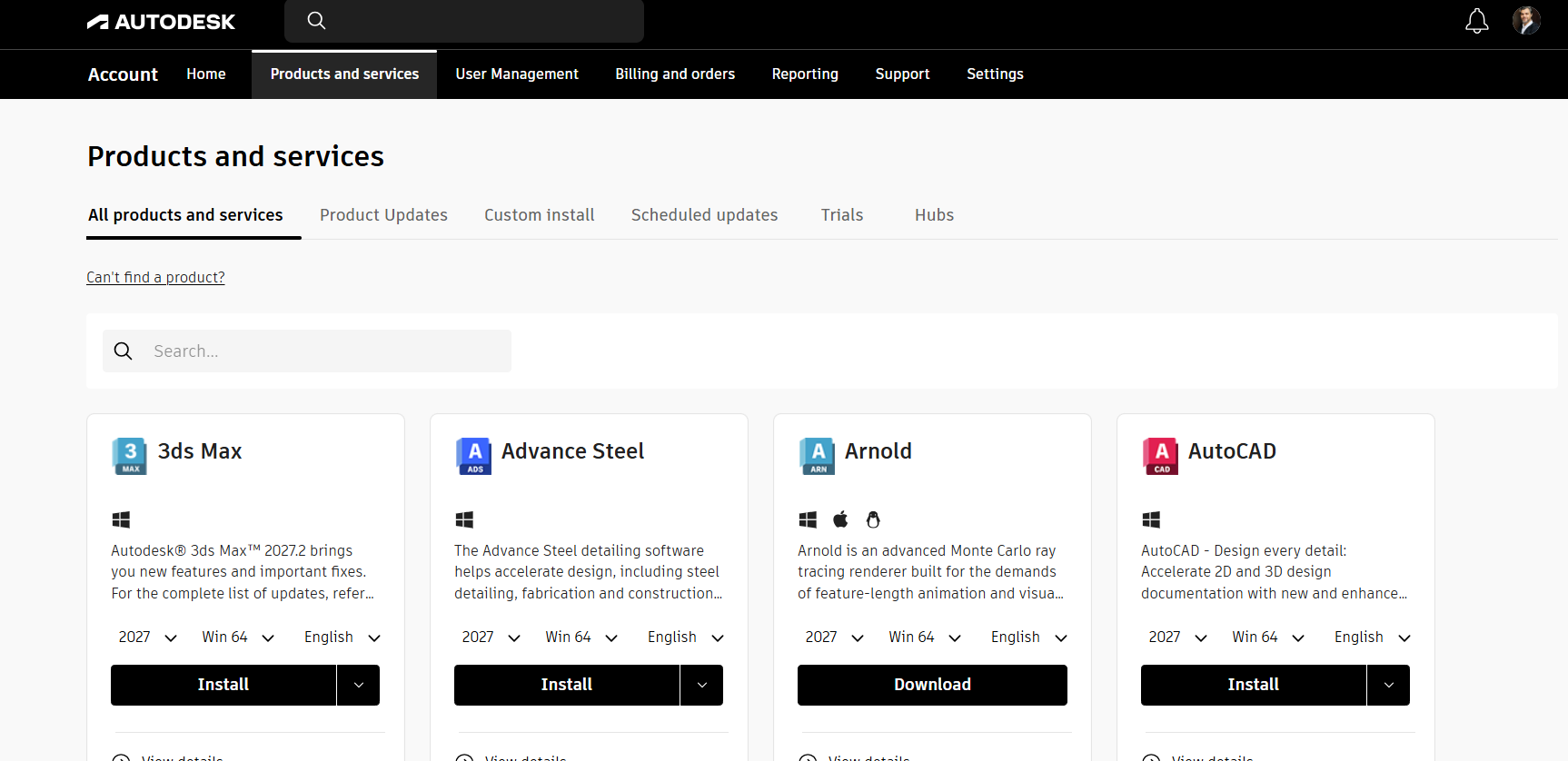This screenshot has width=1568, height=761.
Task: Open Arnold Win 64 platform dropdown
Action: click(x=925, y=637)
